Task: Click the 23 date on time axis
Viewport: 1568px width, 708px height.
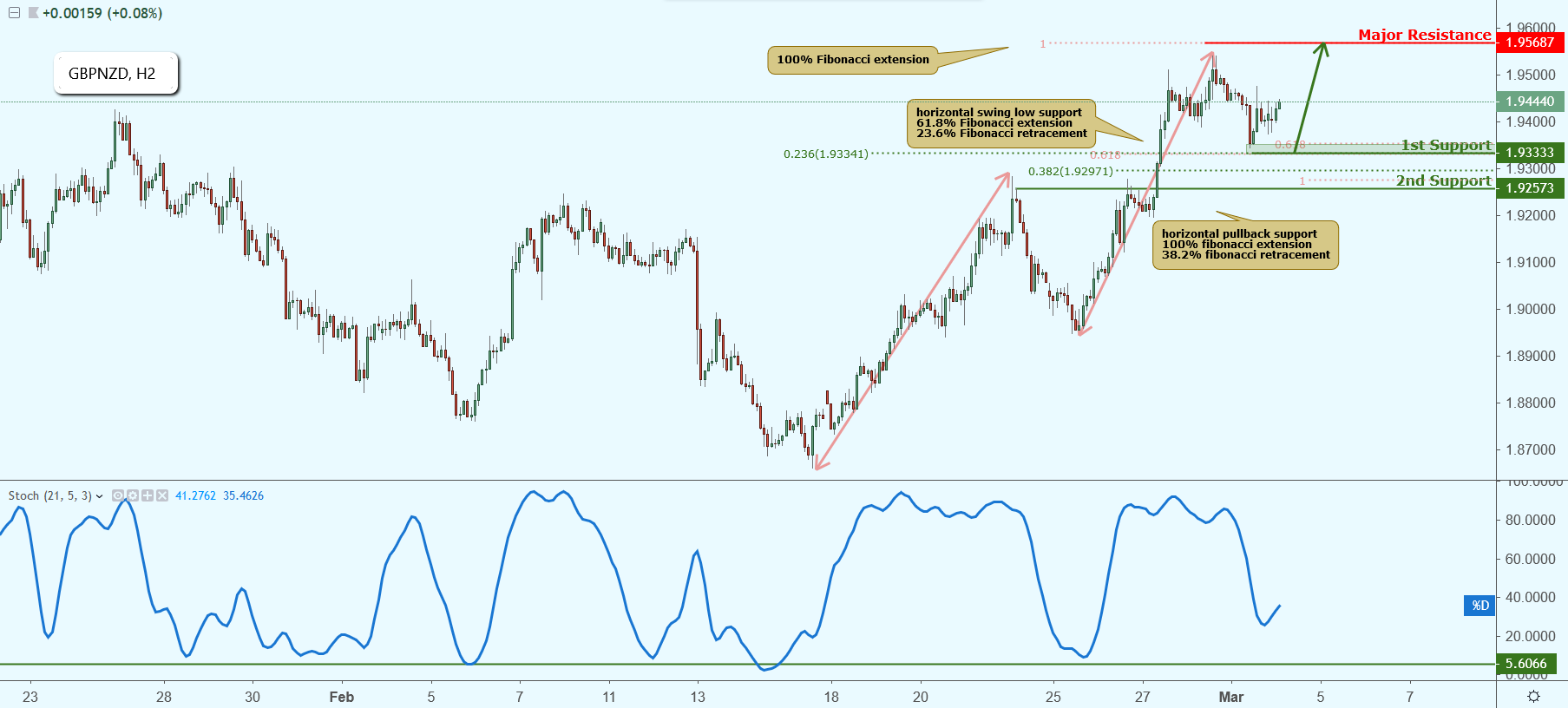Action: (30, 697)
